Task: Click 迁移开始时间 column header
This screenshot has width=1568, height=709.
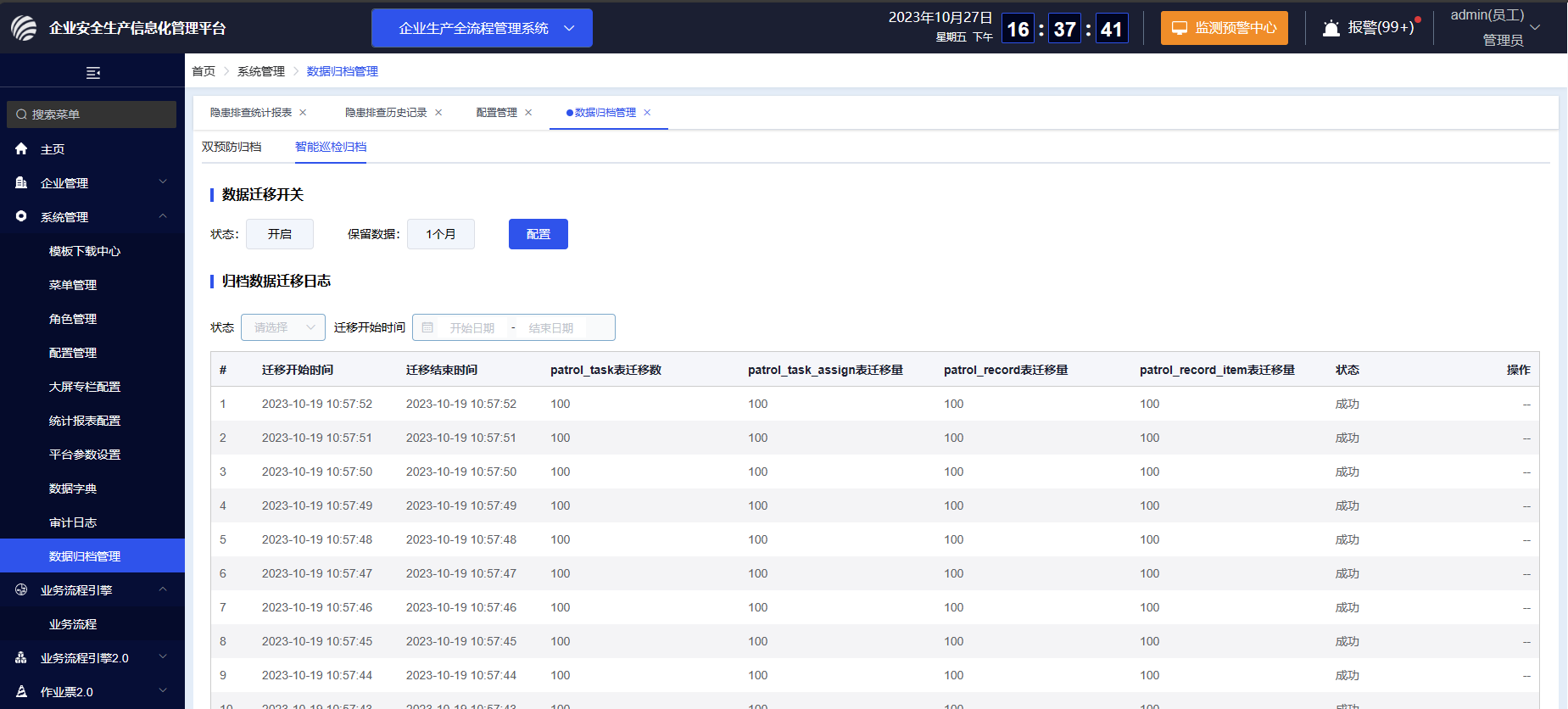Action: point(298,370)
